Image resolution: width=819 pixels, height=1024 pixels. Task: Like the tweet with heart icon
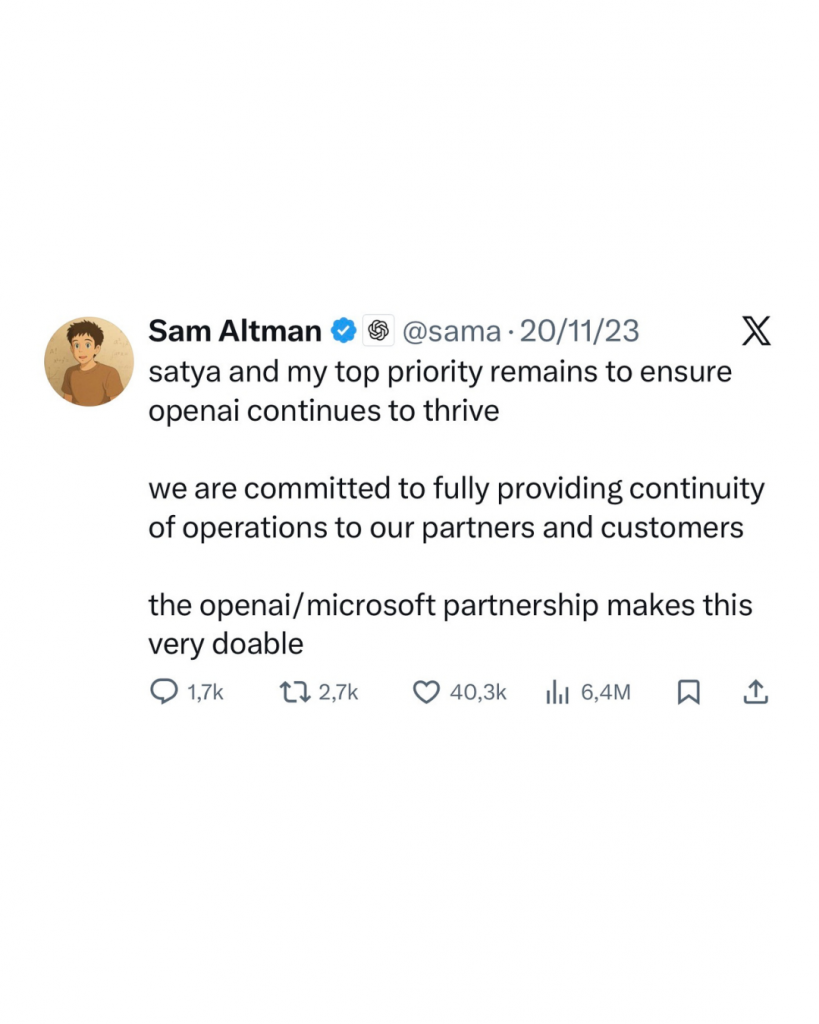[x=427, y=692]
